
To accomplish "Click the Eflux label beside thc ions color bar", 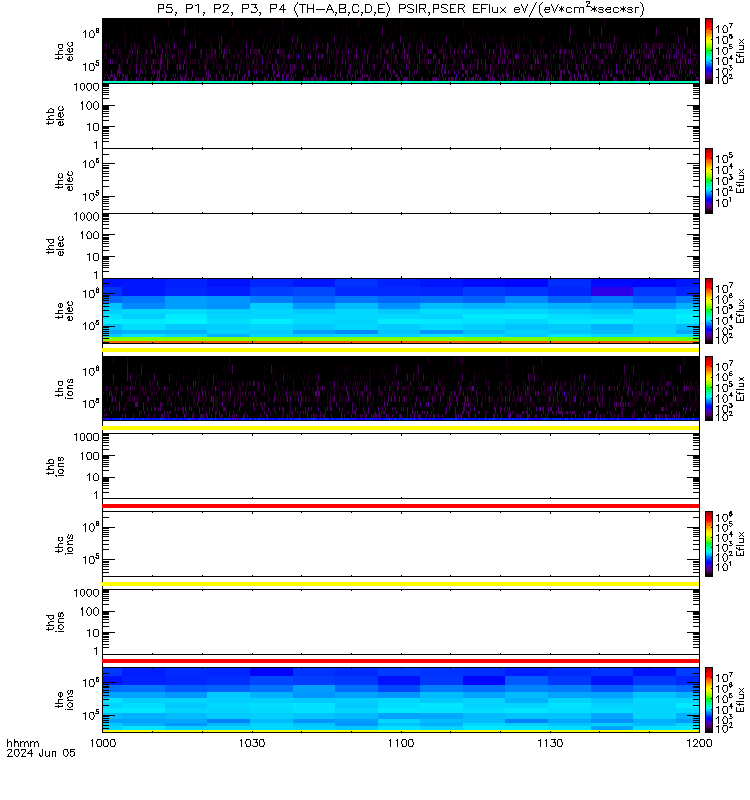I will click(x=740, y=544).
